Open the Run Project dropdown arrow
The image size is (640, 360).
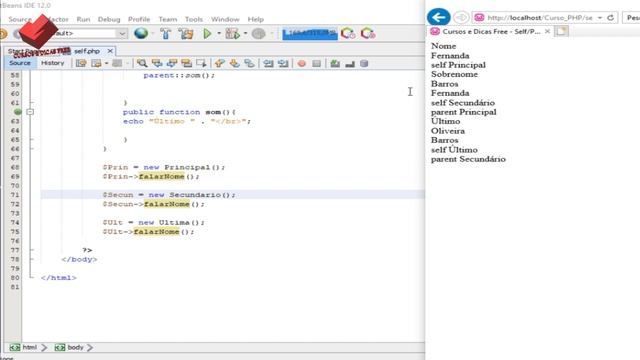tap(218, 33)
